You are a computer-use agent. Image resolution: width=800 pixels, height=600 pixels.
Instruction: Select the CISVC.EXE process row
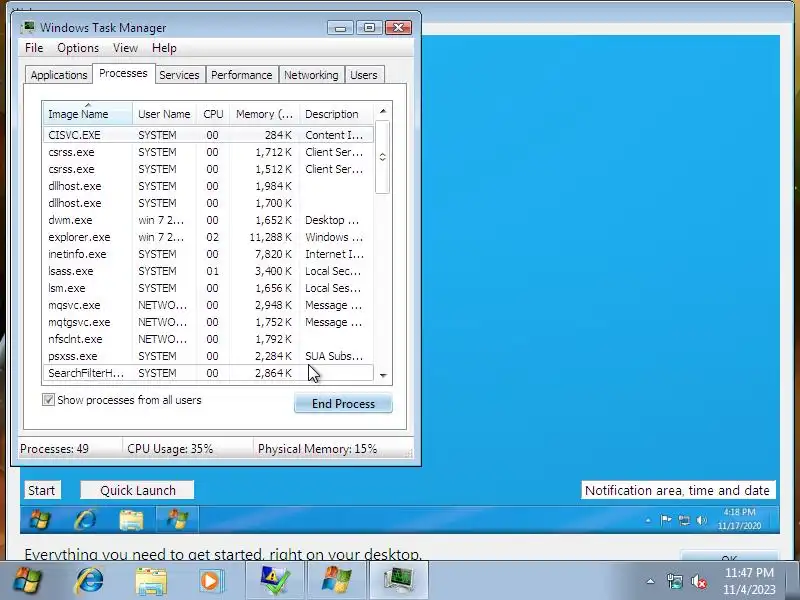pyautogui.click(x=208, y=135)
